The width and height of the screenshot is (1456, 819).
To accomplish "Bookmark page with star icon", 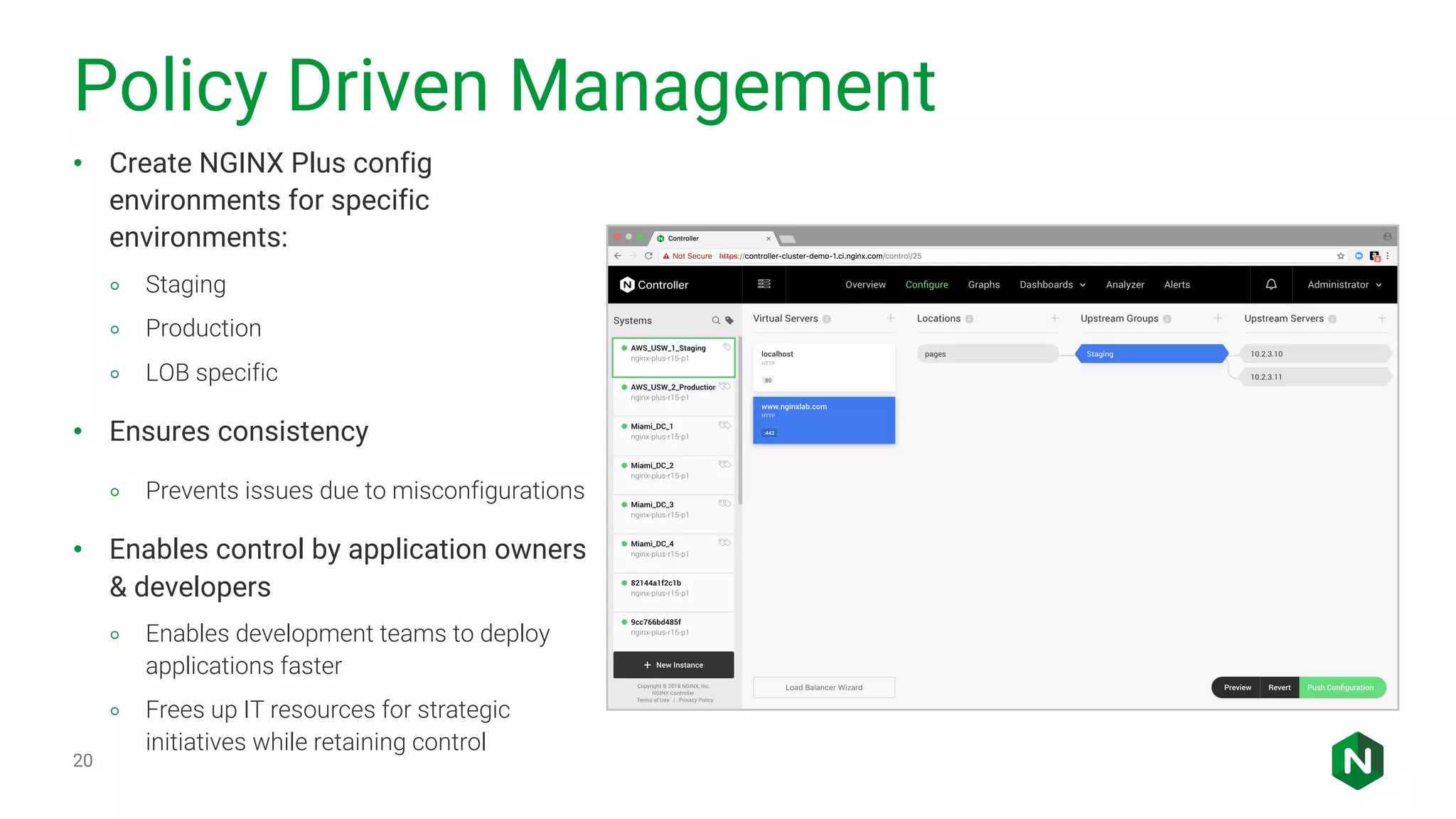I will pyautogui.click(x=1341, y=256).
